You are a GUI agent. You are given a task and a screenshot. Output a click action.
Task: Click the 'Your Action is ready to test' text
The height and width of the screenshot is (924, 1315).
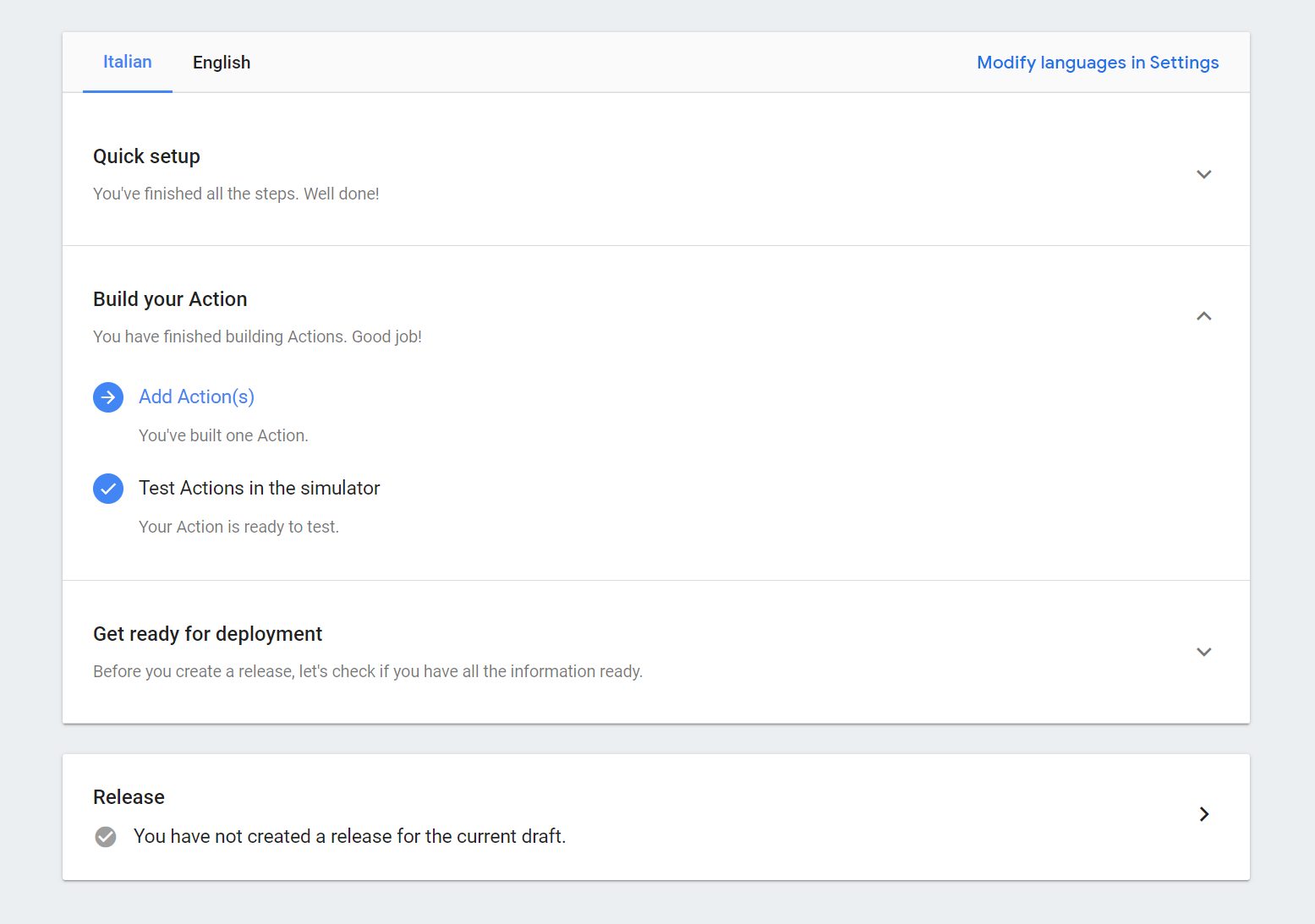pyautogui.click(x=238, y=528)
